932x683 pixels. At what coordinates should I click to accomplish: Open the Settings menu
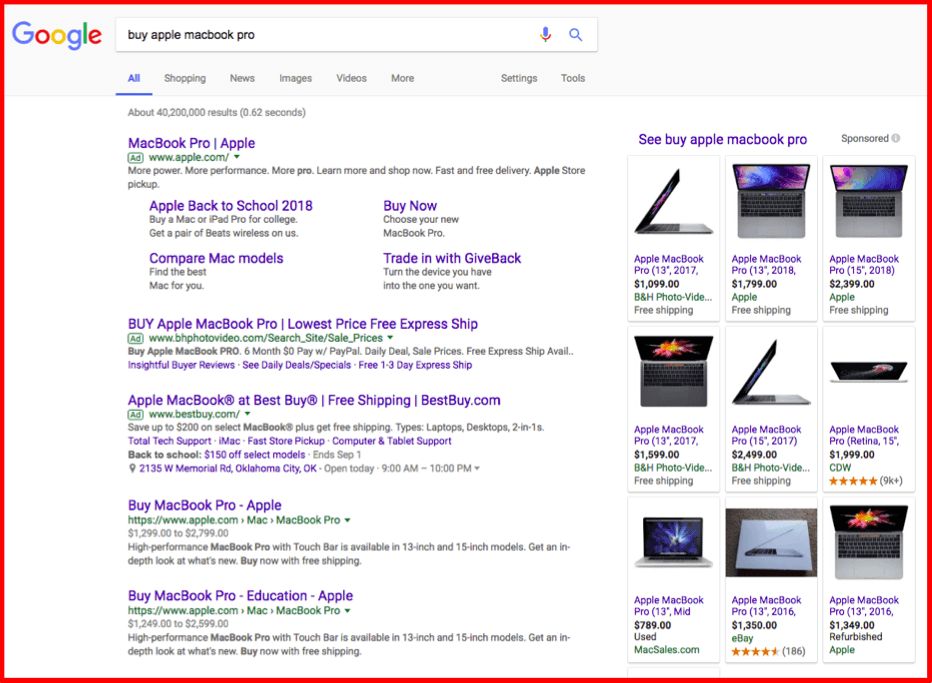coord(519,78)
